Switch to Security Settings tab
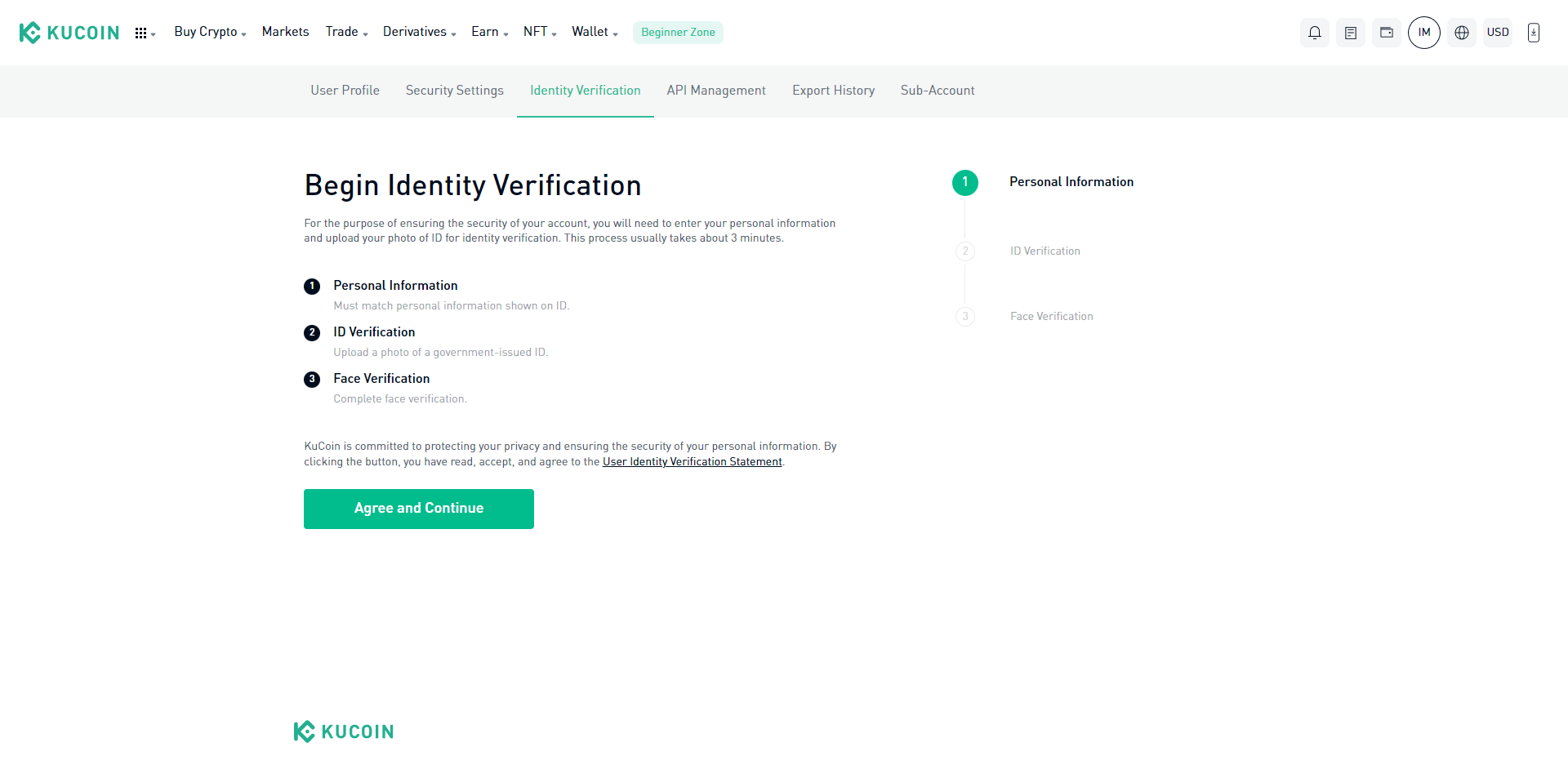1568x765 pixels. (x=454, y=91)
